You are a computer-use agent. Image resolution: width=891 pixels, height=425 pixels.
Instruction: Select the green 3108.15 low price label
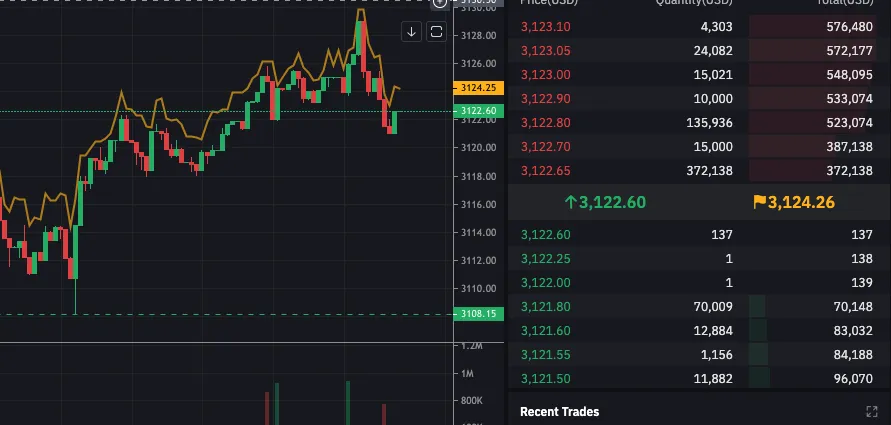(478, 314)
